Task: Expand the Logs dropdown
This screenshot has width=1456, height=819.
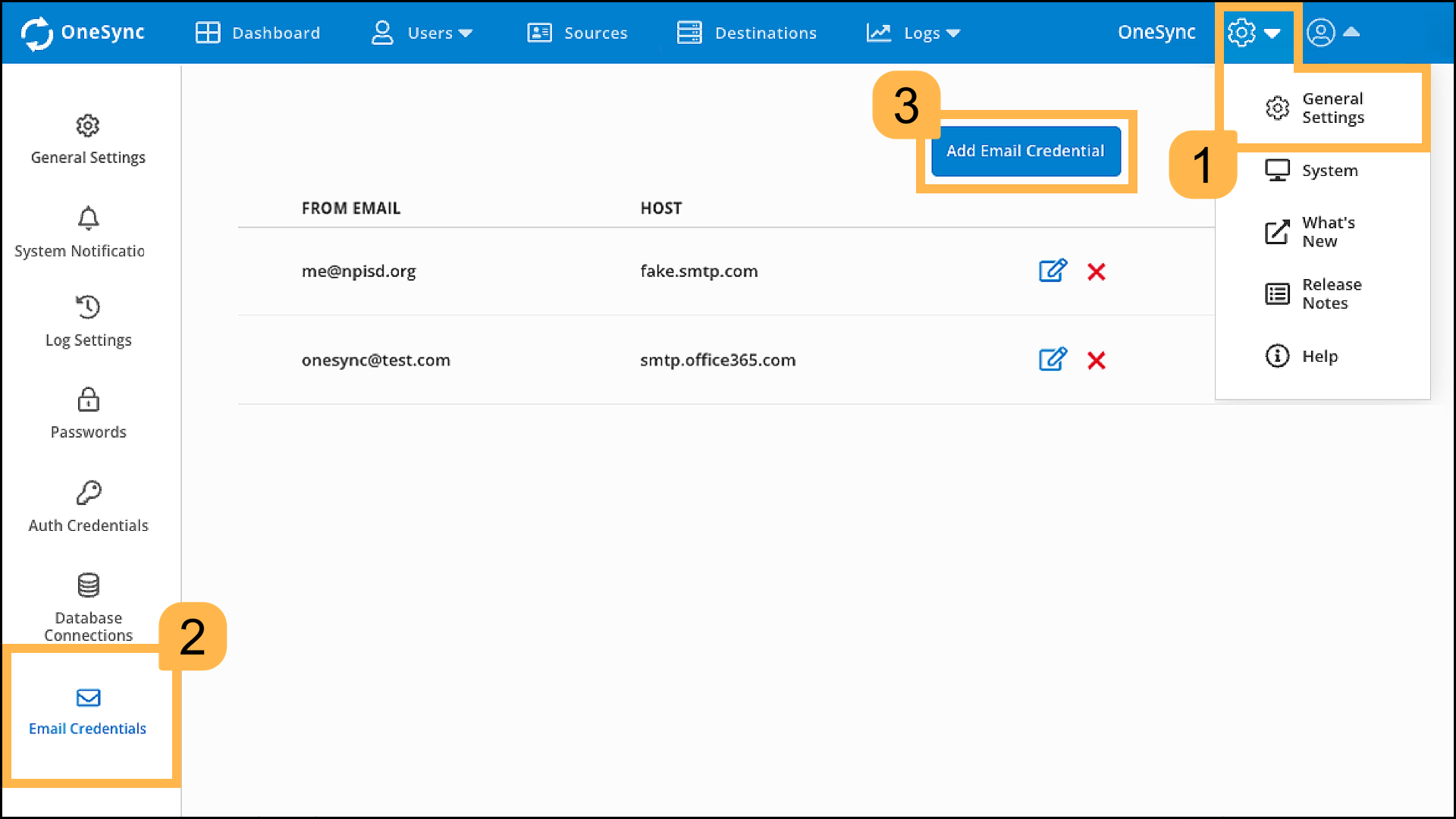Action: pyautogui.click(x=912, y=33)
